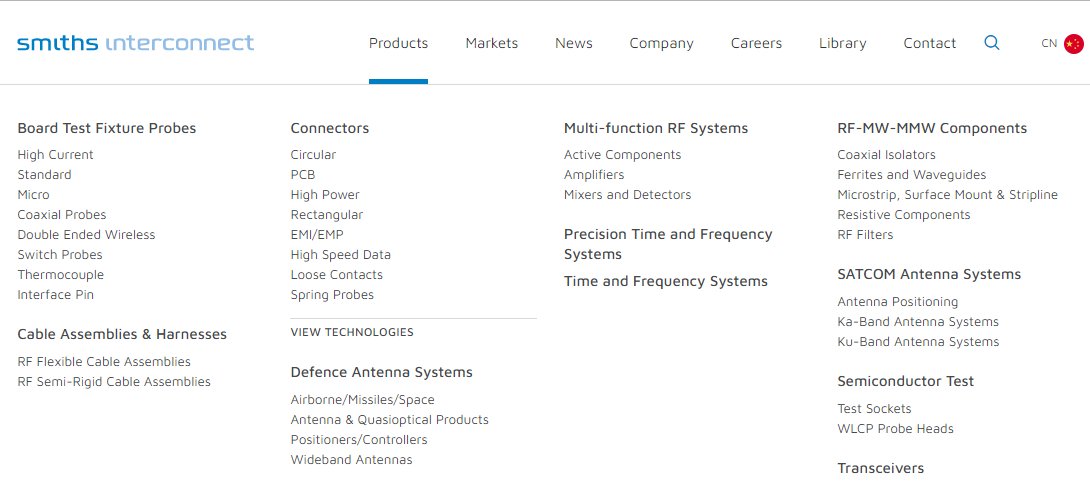Open WLCP Probe Heads link
The width and height of the screenshot is (1090, 503).
click(x=895, y=429)
